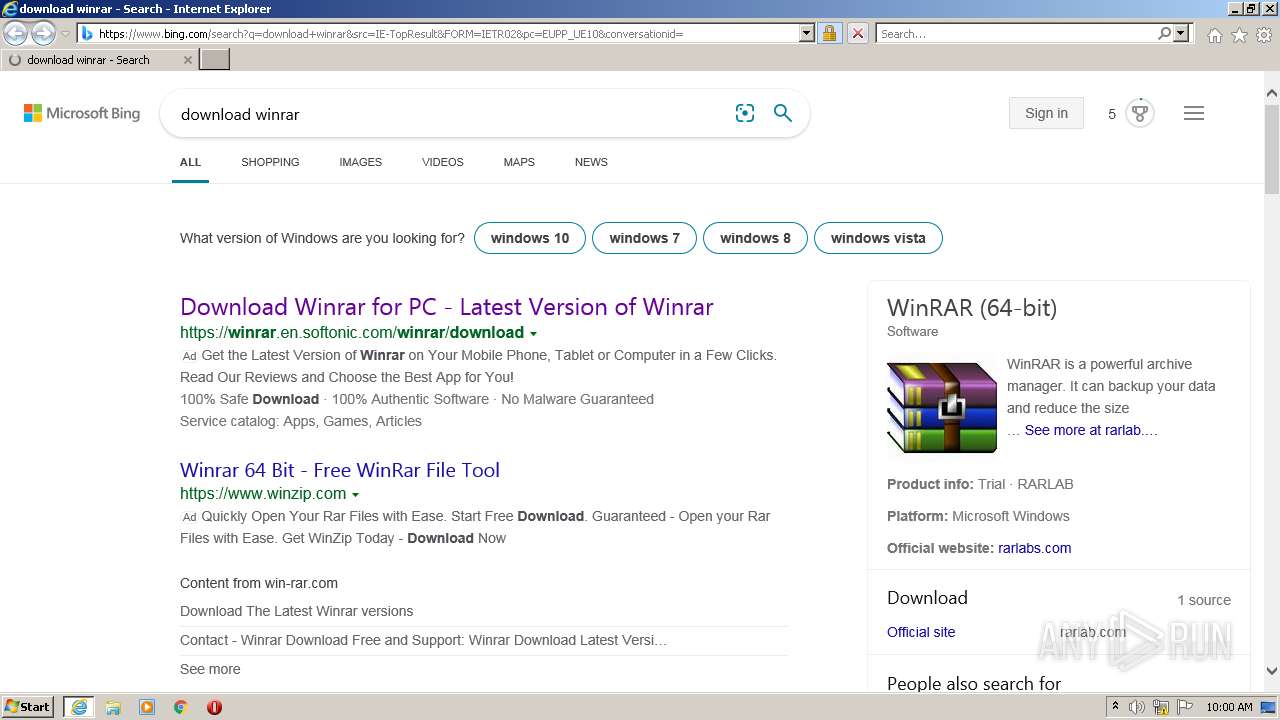Click the Bing search magnifier icon
This screenshot has height=720, width=1280.
[x=783, y=114]
